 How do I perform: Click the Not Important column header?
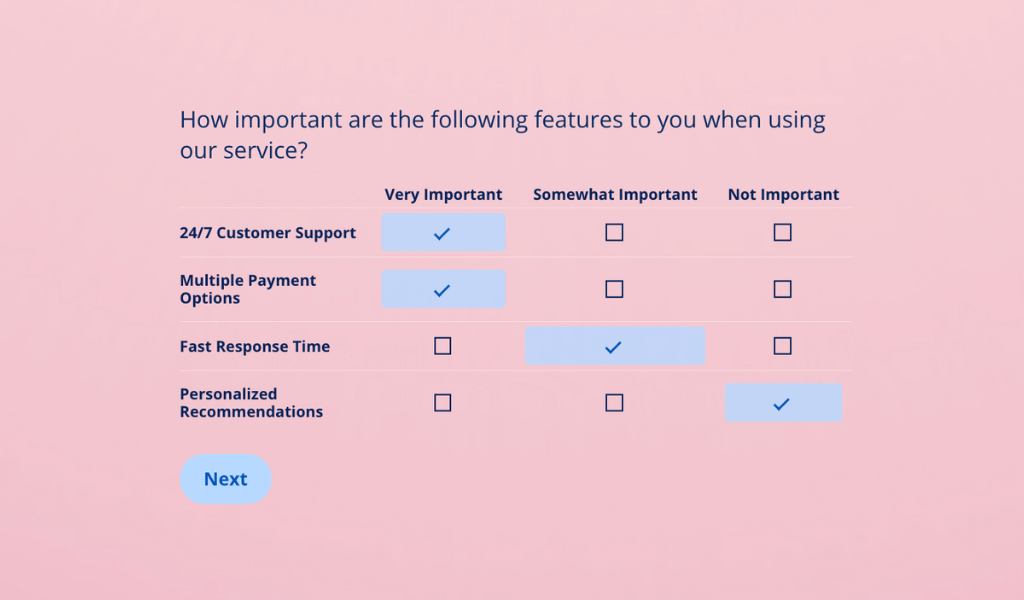[783, 195]
